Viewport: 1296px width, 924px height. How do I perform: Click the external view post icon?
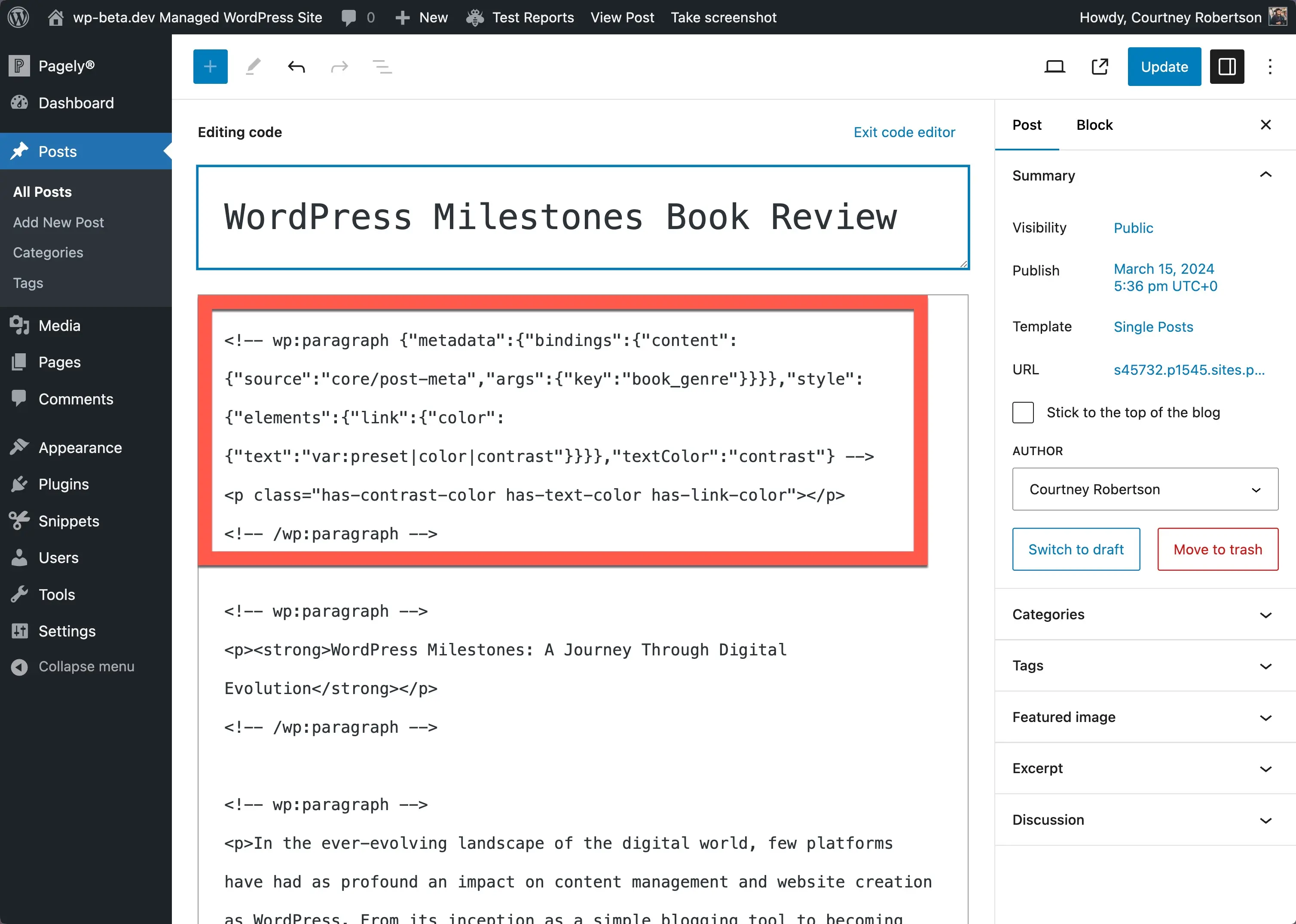point(1099,66)
